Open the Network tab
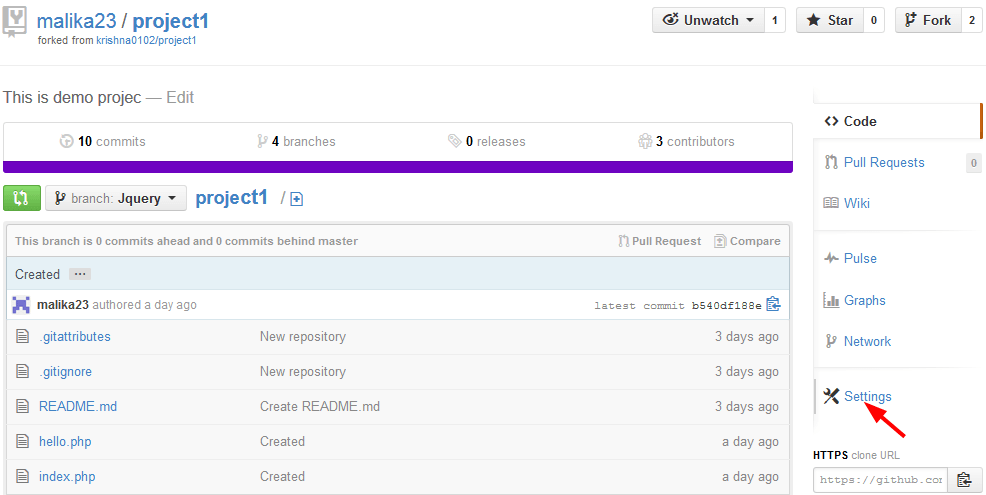The image size is (986, 495). pyautogui.click(x=867, y=342)
